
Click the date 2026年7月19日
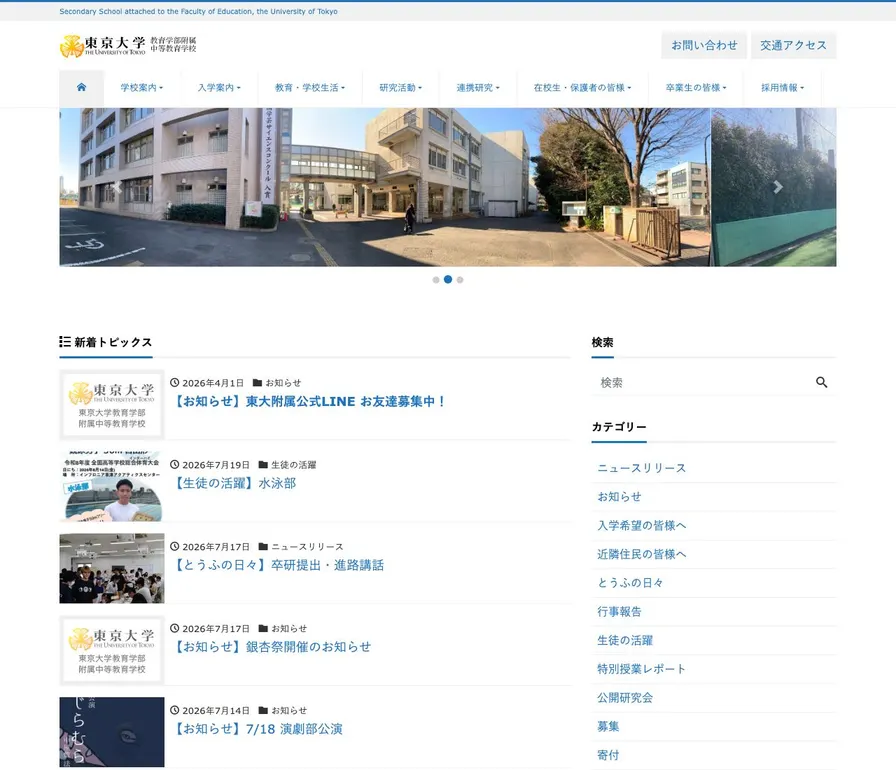[x=215, y=465]
